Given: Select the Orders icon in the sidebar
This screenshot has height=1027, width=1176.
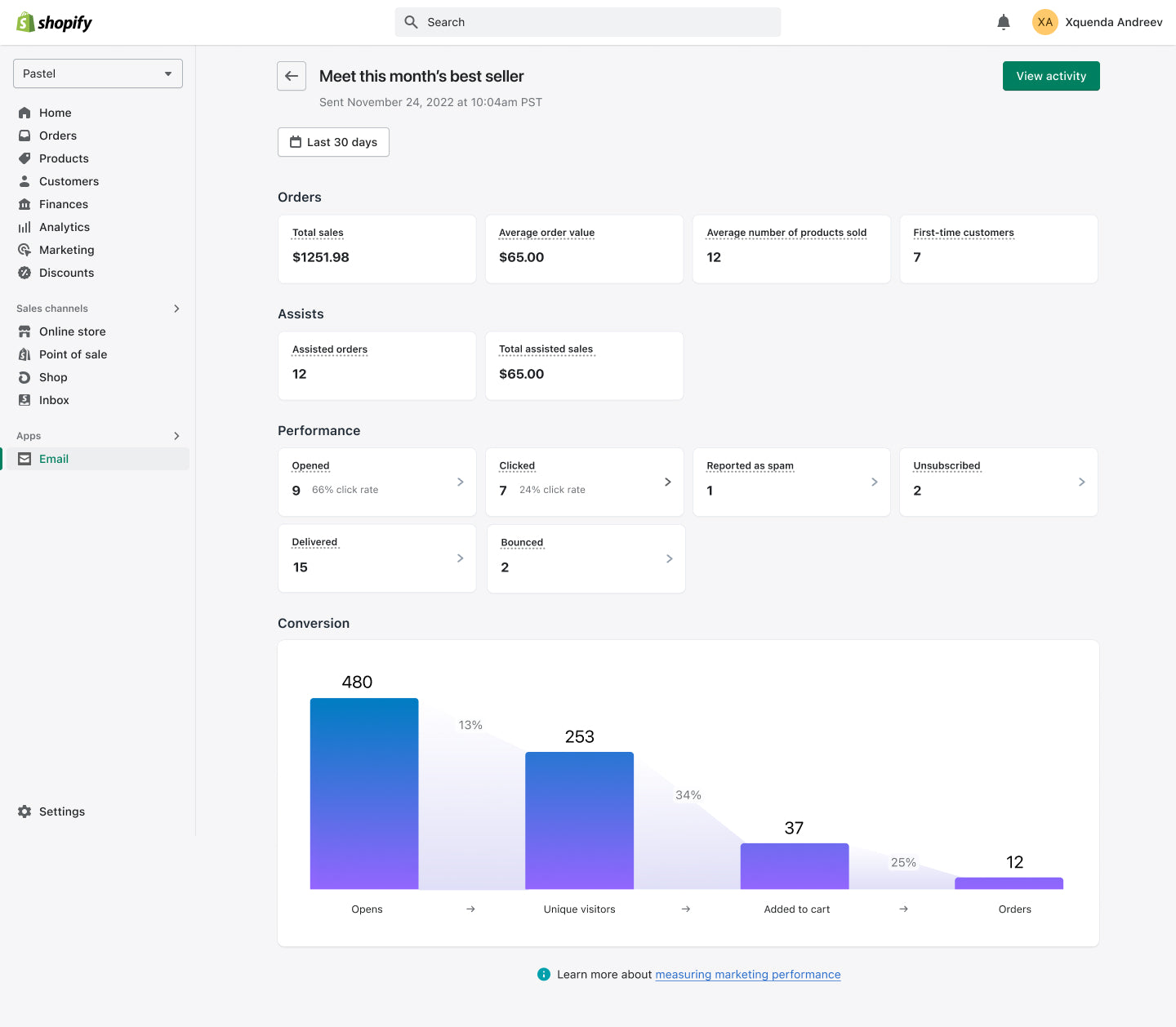Looking at the screenshot, I should click(24, 136).
